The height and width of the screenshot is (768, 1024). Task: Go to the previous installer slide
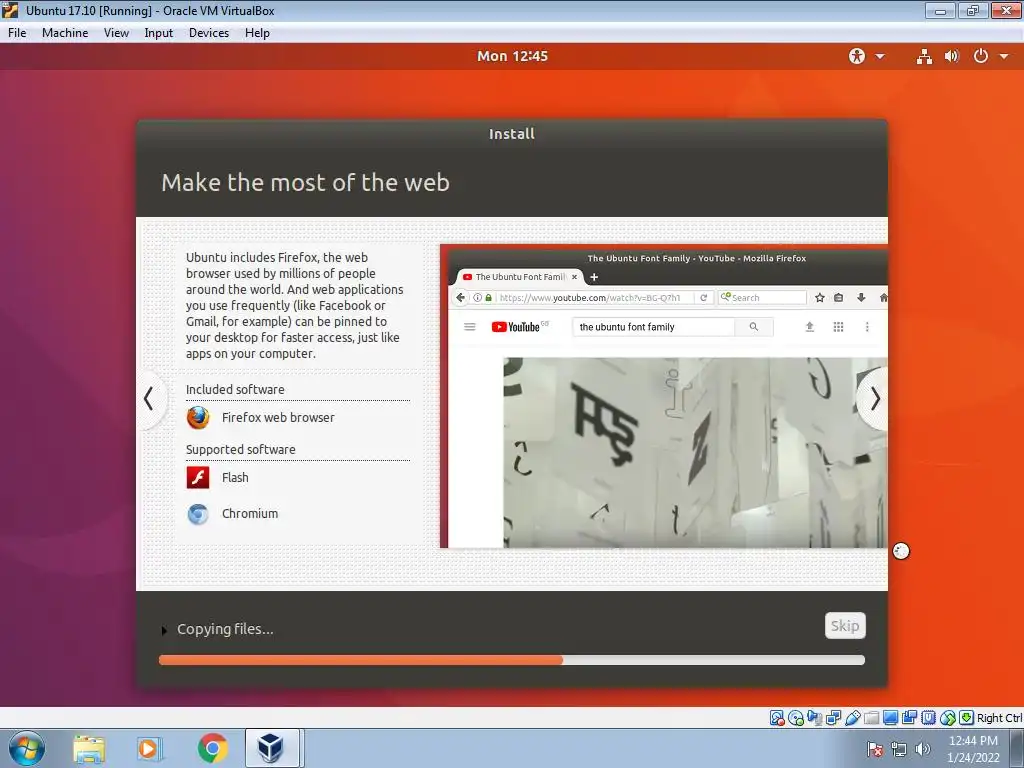[x=150, y=398]
